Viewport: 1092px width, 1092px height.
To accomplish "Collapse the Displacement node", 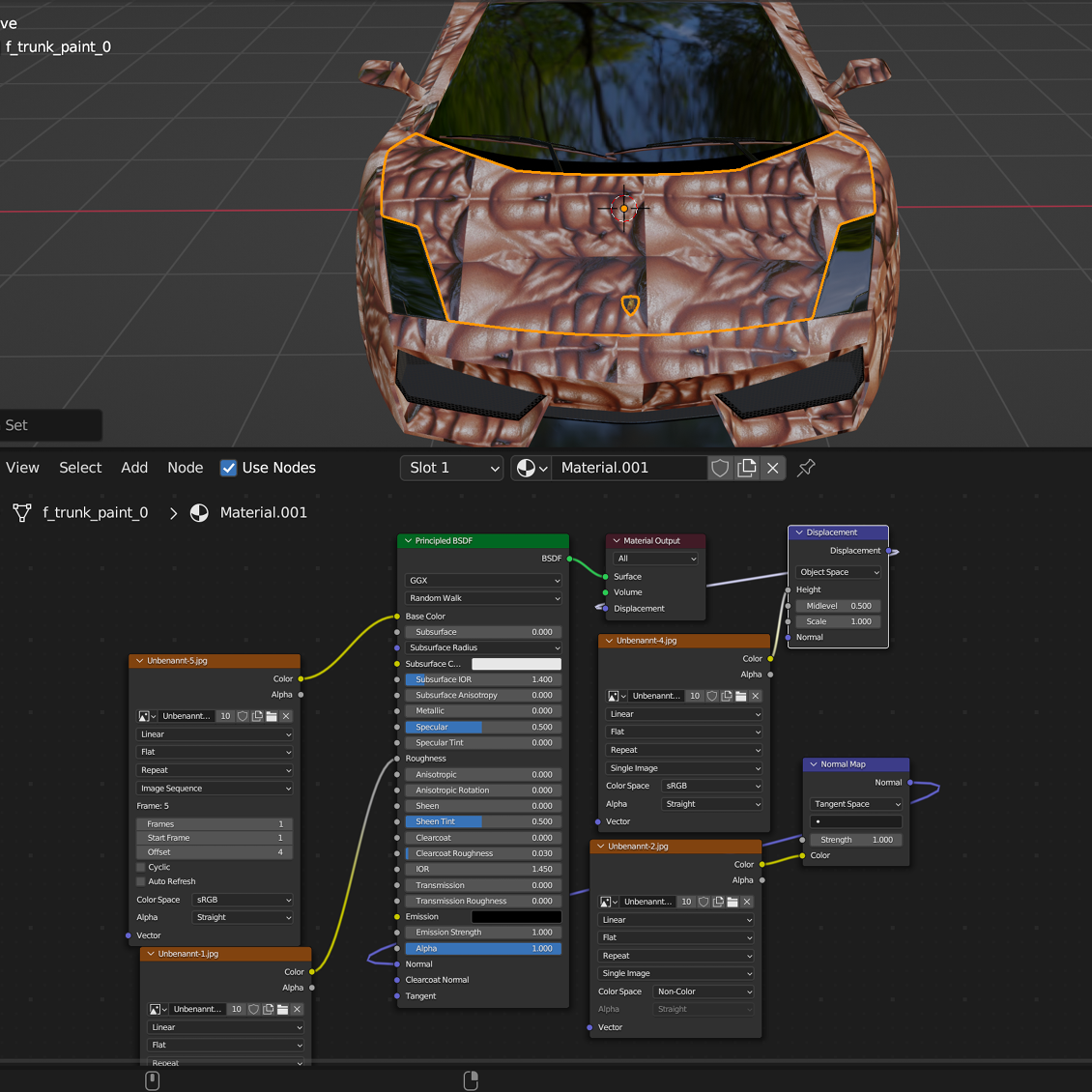I will (x=799, y=532).
